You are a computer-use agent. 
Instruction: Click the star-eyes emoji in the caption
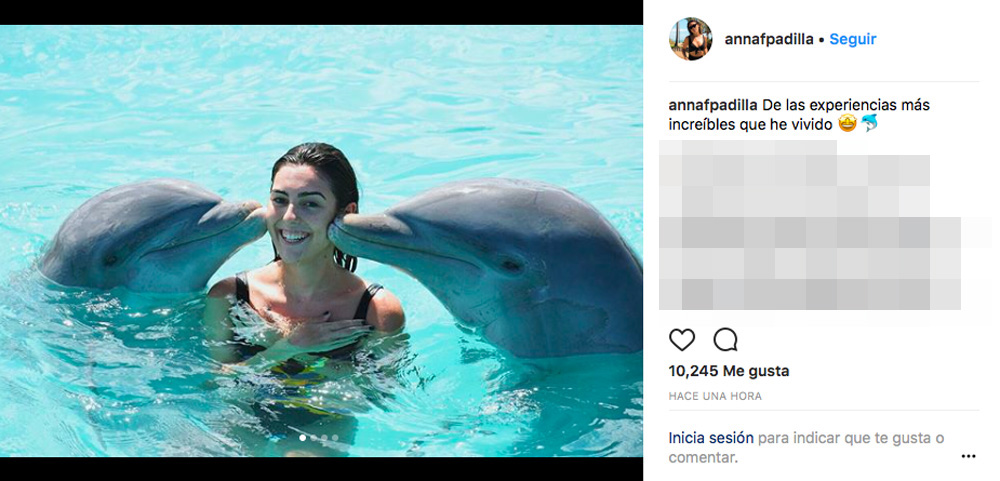click(x=848, y=124)
